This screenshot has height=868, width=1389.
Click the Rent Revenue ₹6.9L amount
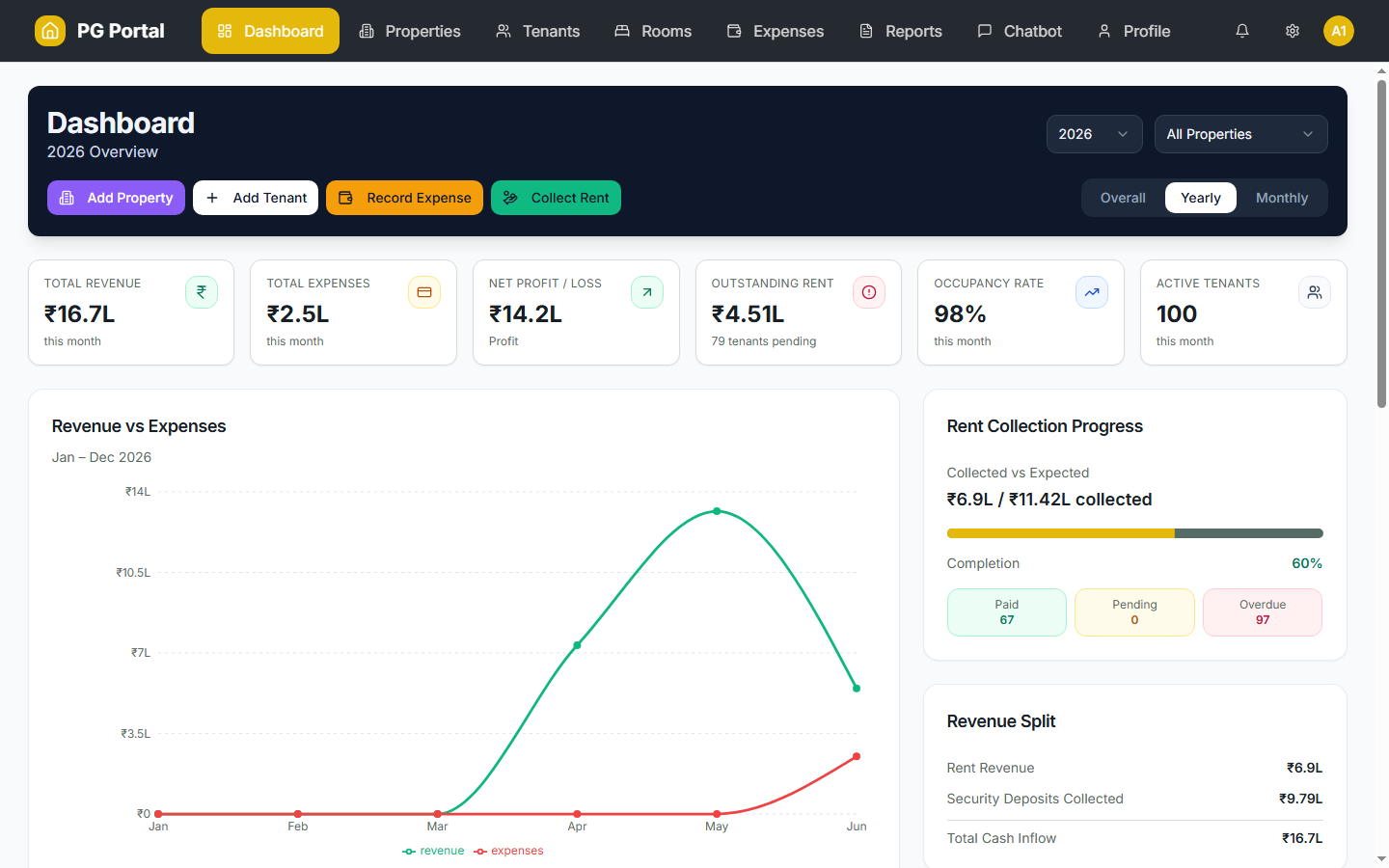pyautogui.click(x=1304, y=768)
